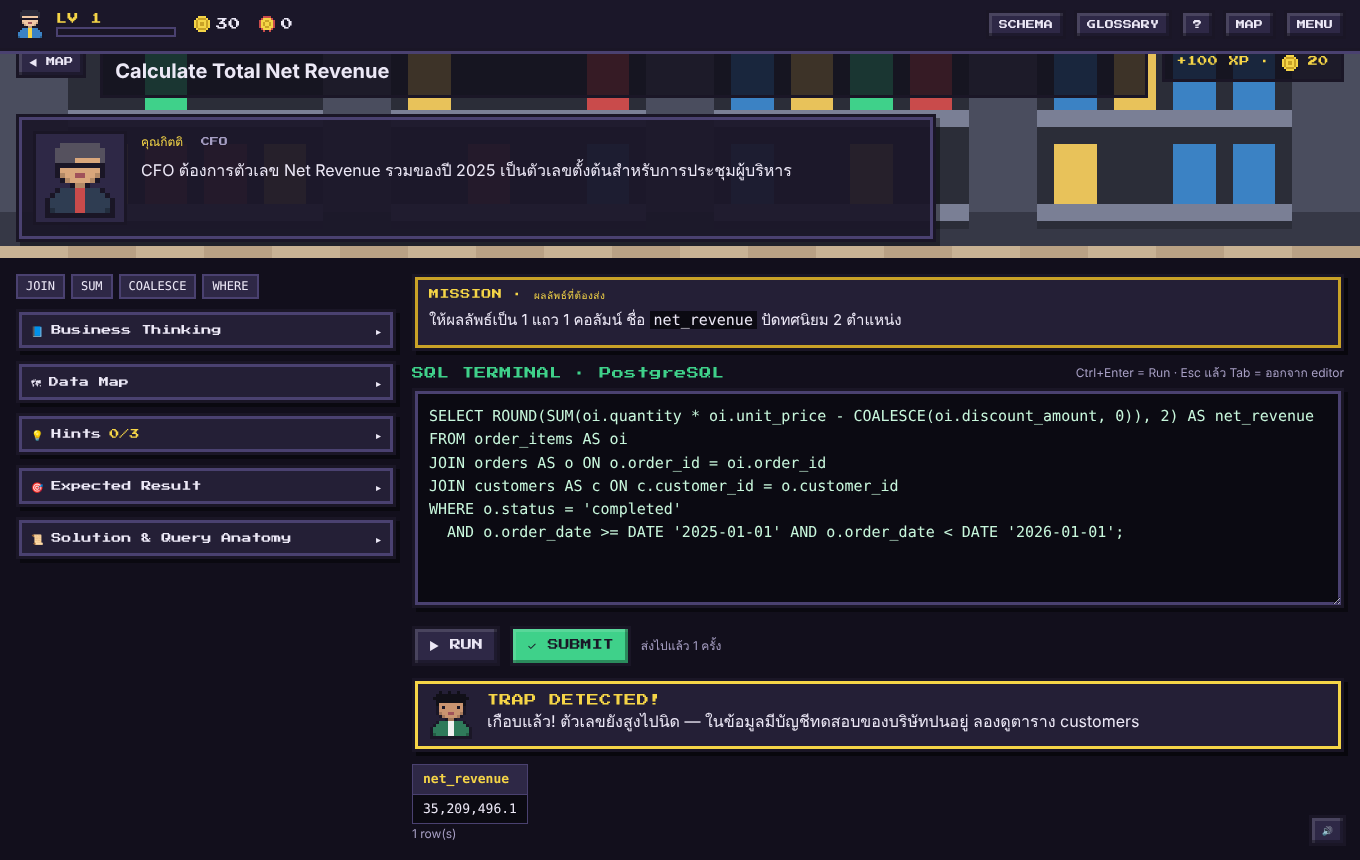The height and width of the screenshot is (860, 1360).
Task: Click the Data Map icon
Action: tap(36, 383)
